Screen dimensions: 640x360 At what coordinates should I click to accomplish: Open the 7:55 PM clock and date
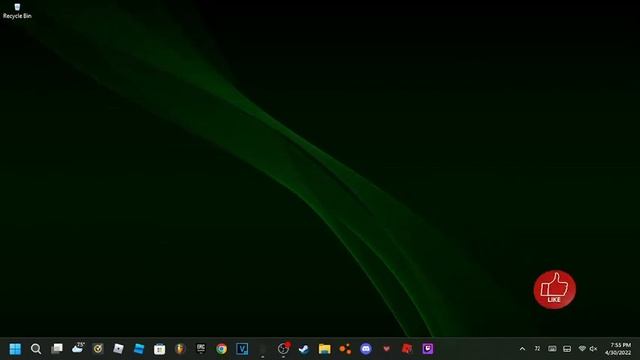click(619, 349)
